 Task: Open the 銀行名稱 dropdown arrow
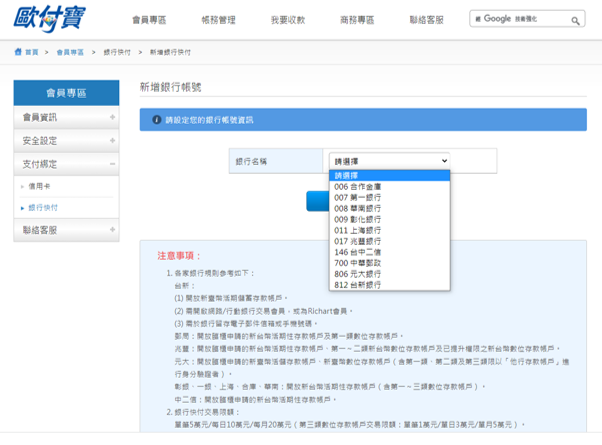pyautogui.click(x=444, y=161)
